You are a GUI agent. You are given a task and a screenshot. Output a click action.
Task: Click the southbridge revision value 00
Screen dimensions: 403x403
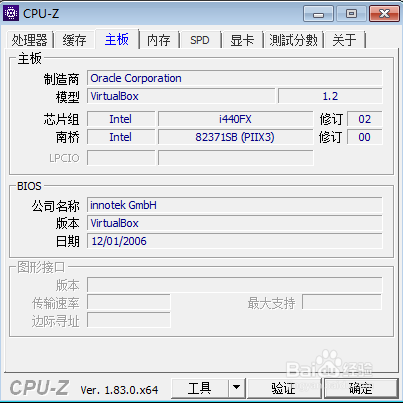pyautogui.click(x=365, y=137)
